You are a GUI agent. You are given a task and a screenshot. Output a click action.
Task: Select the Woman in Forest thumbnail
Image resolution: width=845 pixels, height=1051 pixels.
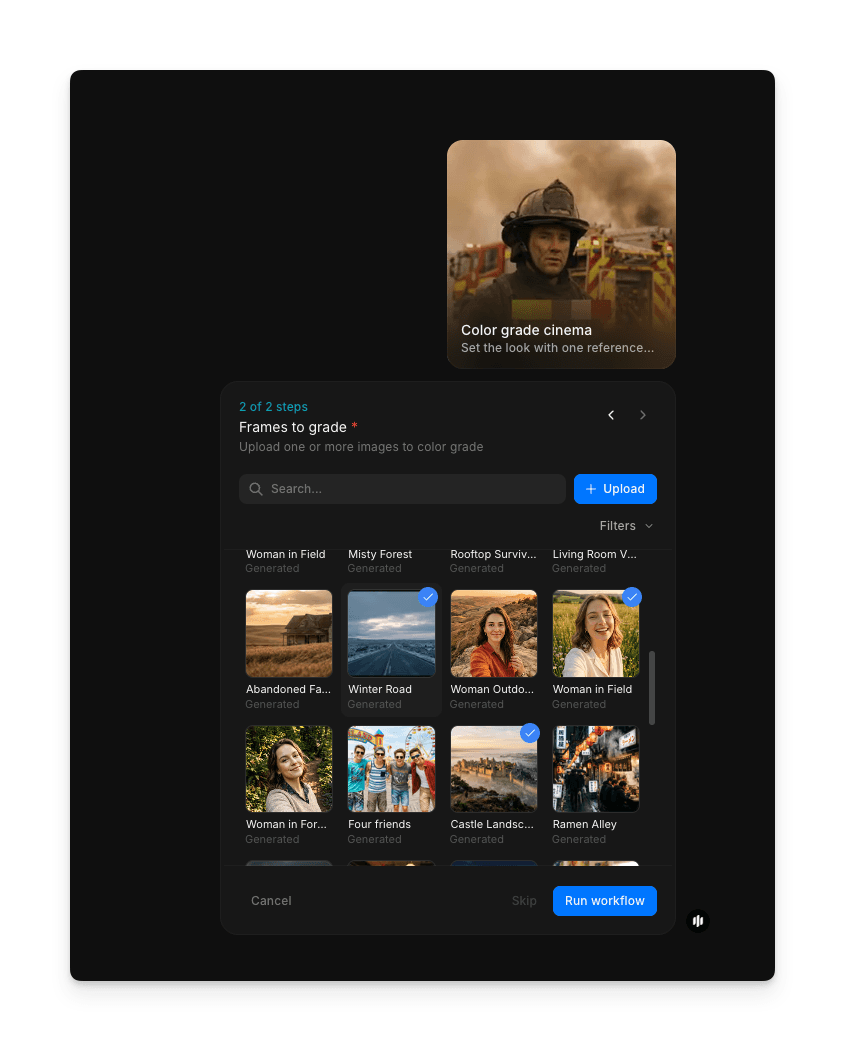[x=289, y=769]
